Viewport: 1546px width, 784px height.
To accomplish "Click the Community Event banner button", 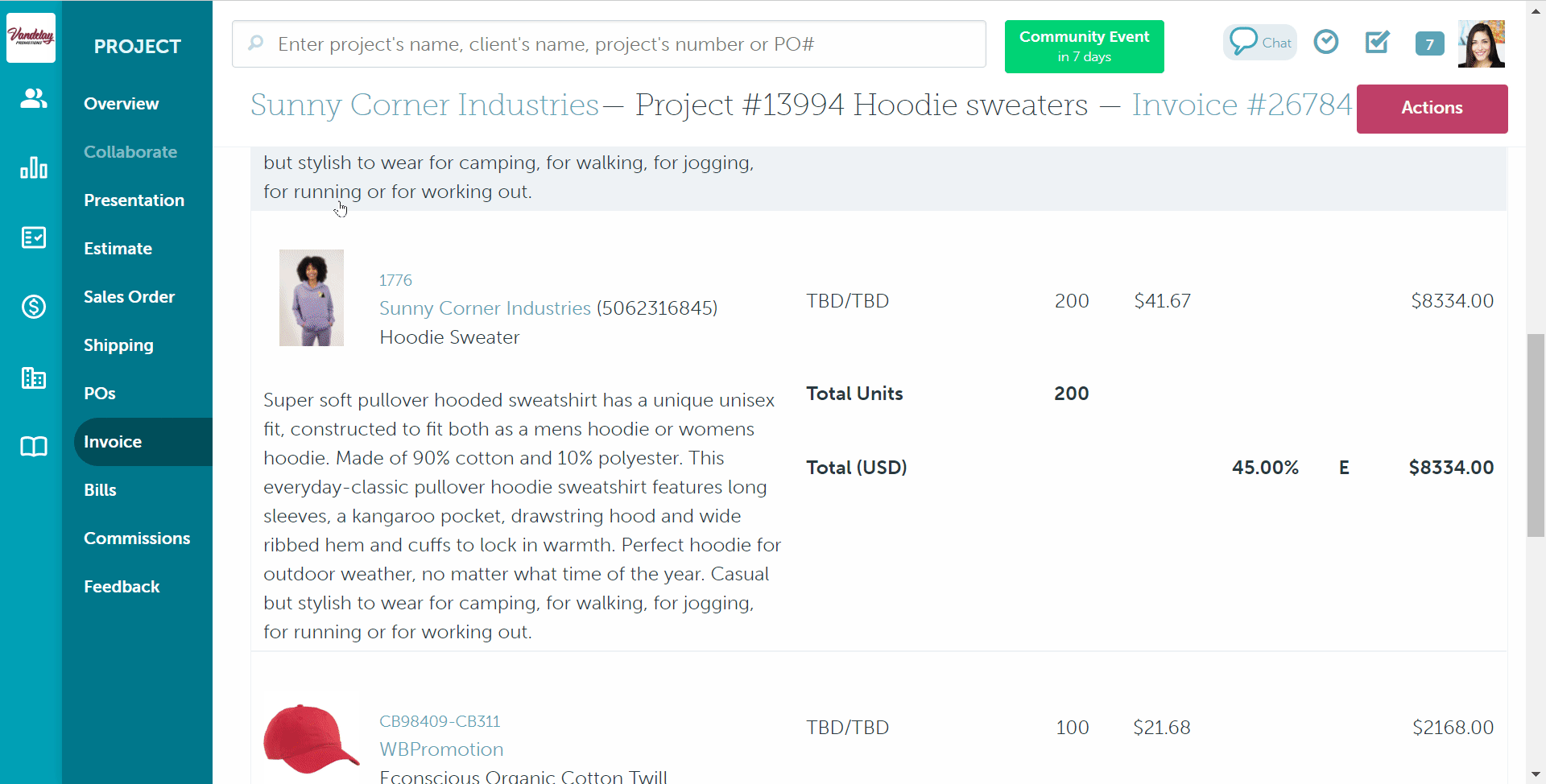I will [1084, 47].
